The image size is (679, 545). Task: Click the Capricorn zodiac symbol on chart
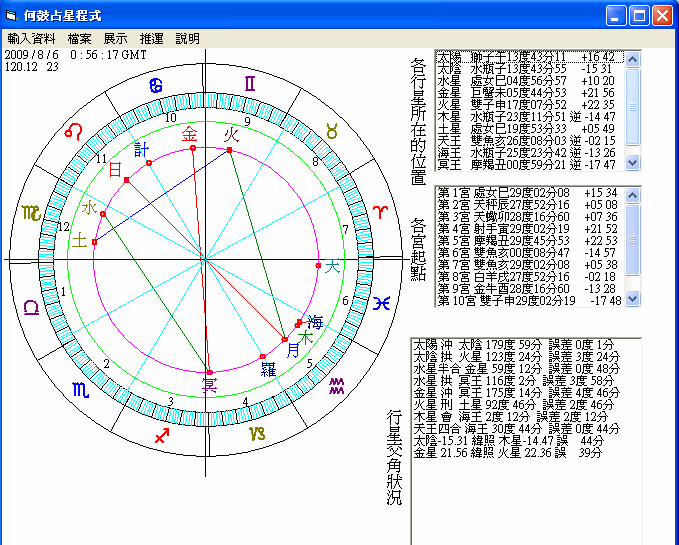click(x=257, y=433)
